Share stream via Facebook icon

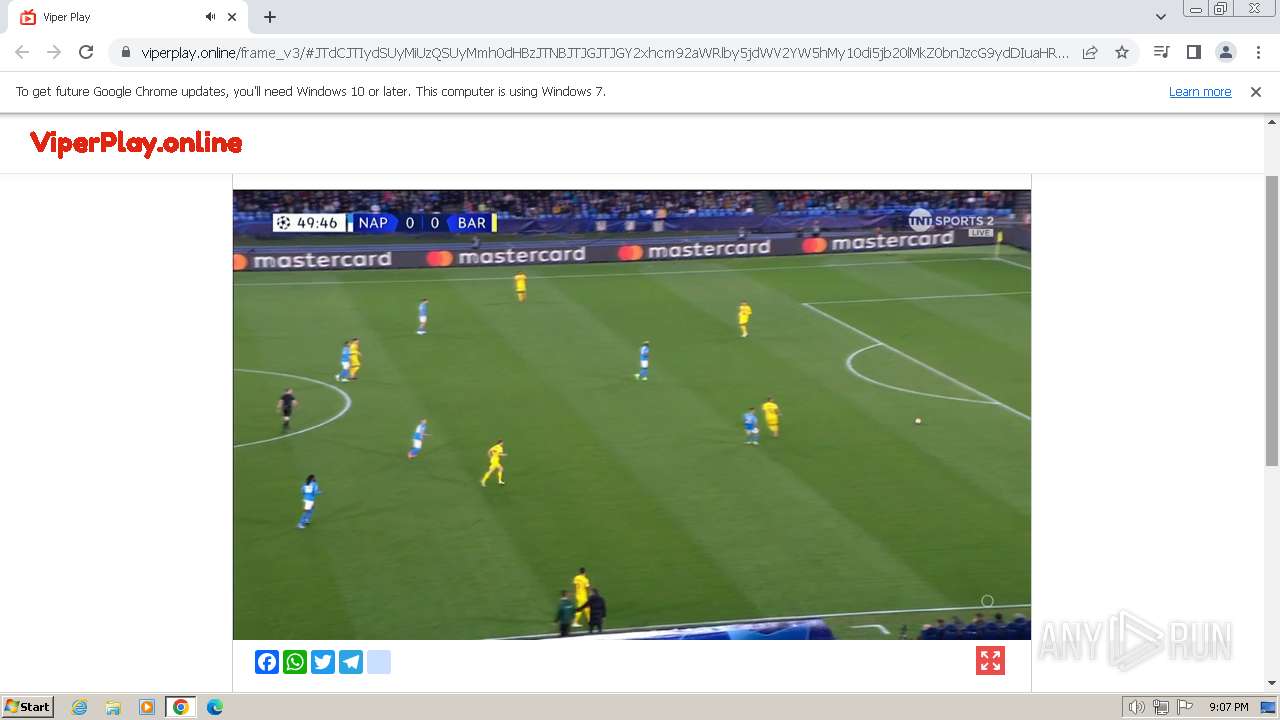267,662
